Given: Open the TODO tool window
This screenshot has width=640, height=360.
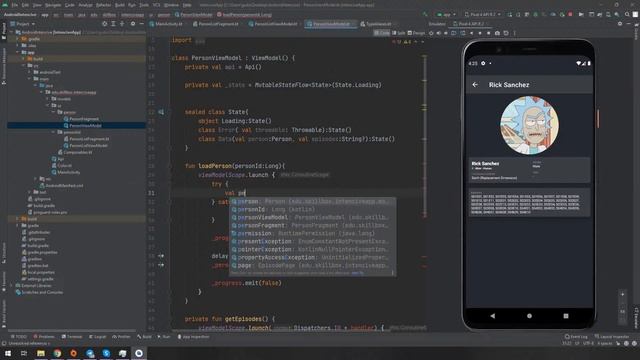Looking at the screenshot, I should pyautogui.click(x=18, y=337).
